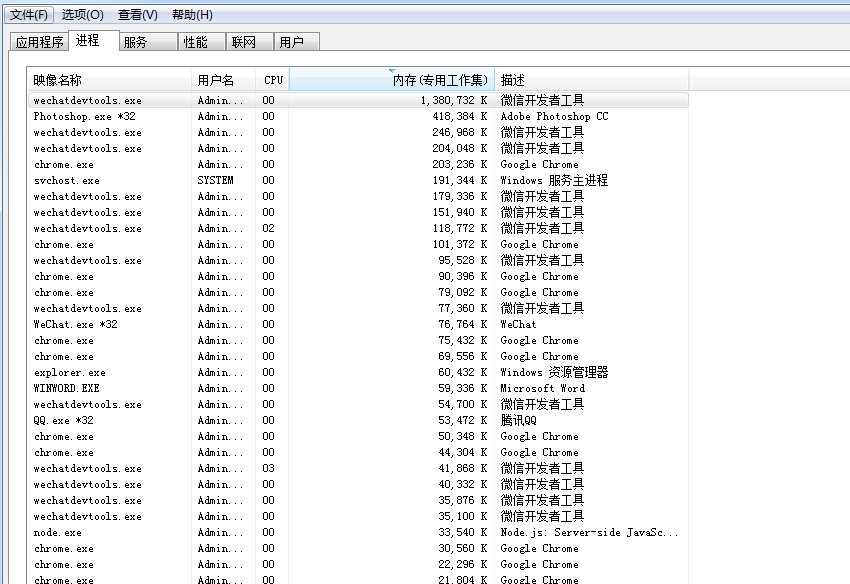Select the wechatdevtools.exe row with 204,048 K
This screenshot has width=850, height=584.
[x=358, y=148]
